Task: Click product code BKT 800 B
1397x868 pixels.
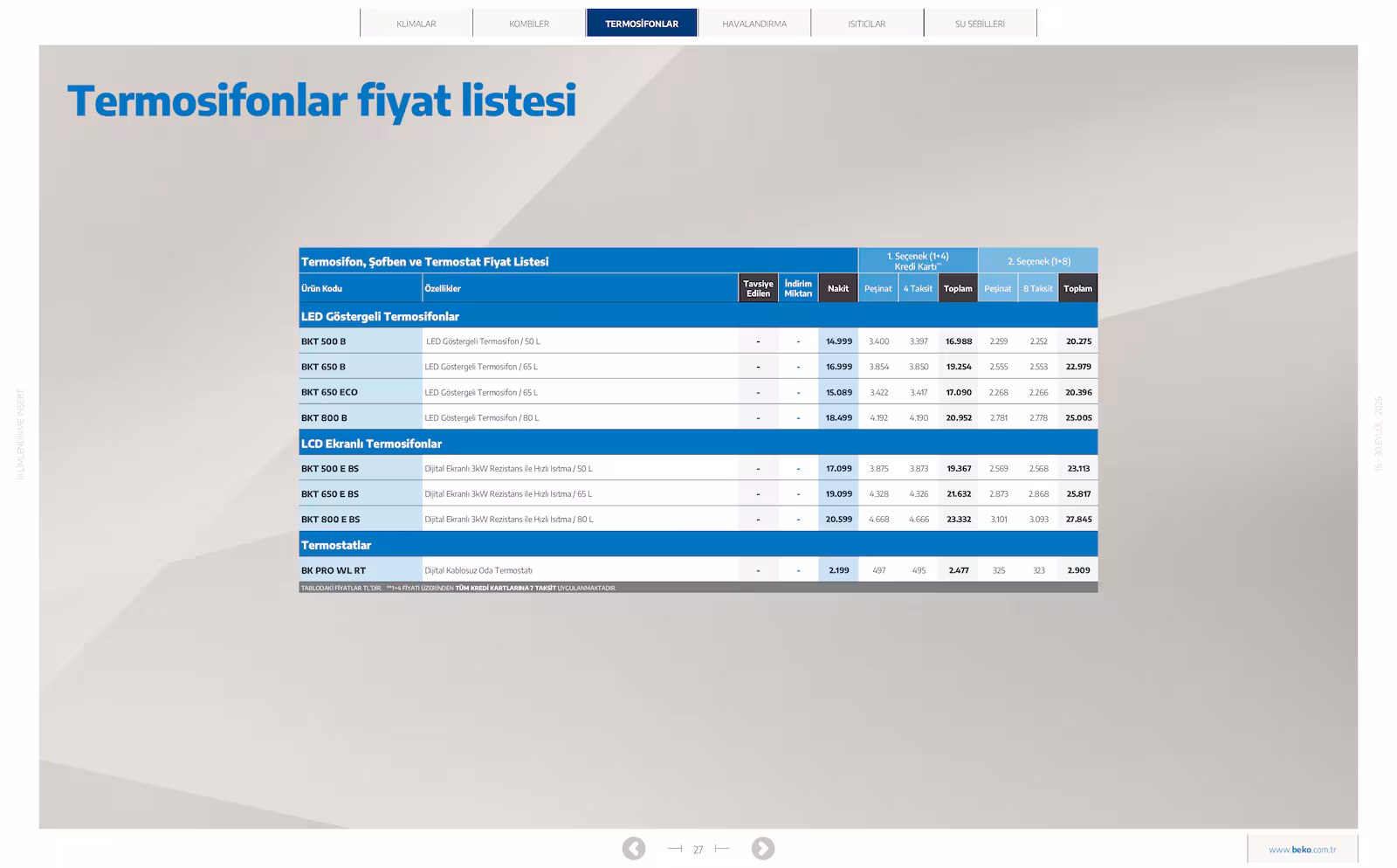Action: coord(324,417)
